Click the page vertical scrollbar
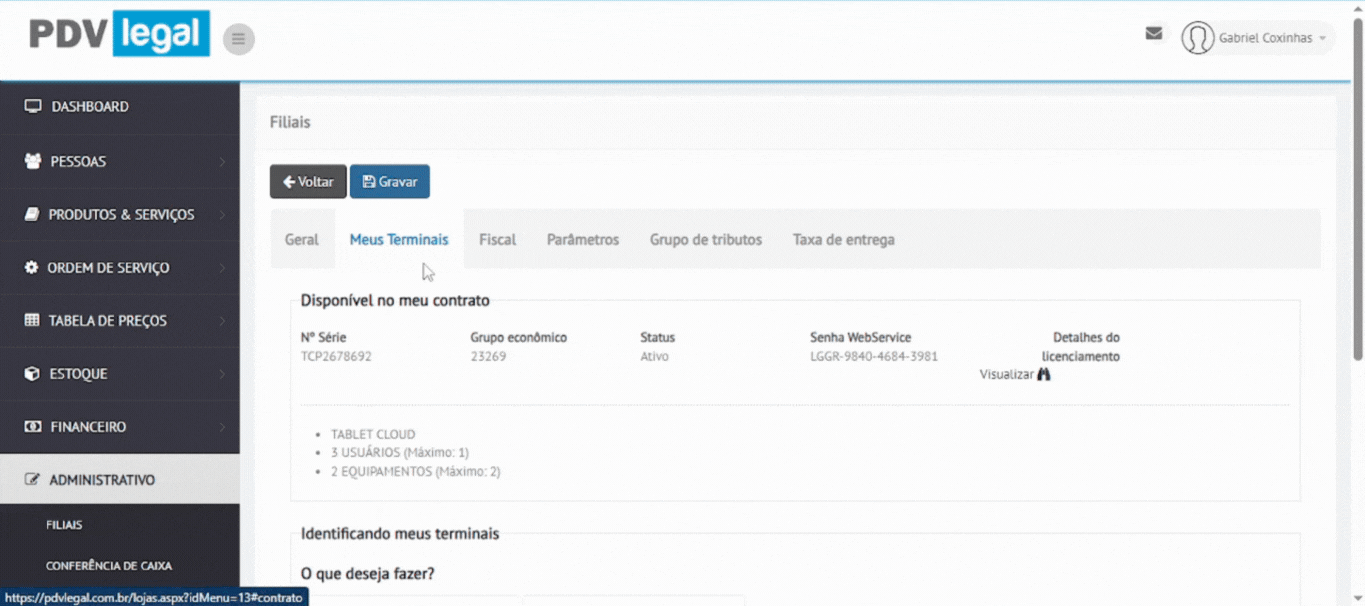 [1357, 200]
